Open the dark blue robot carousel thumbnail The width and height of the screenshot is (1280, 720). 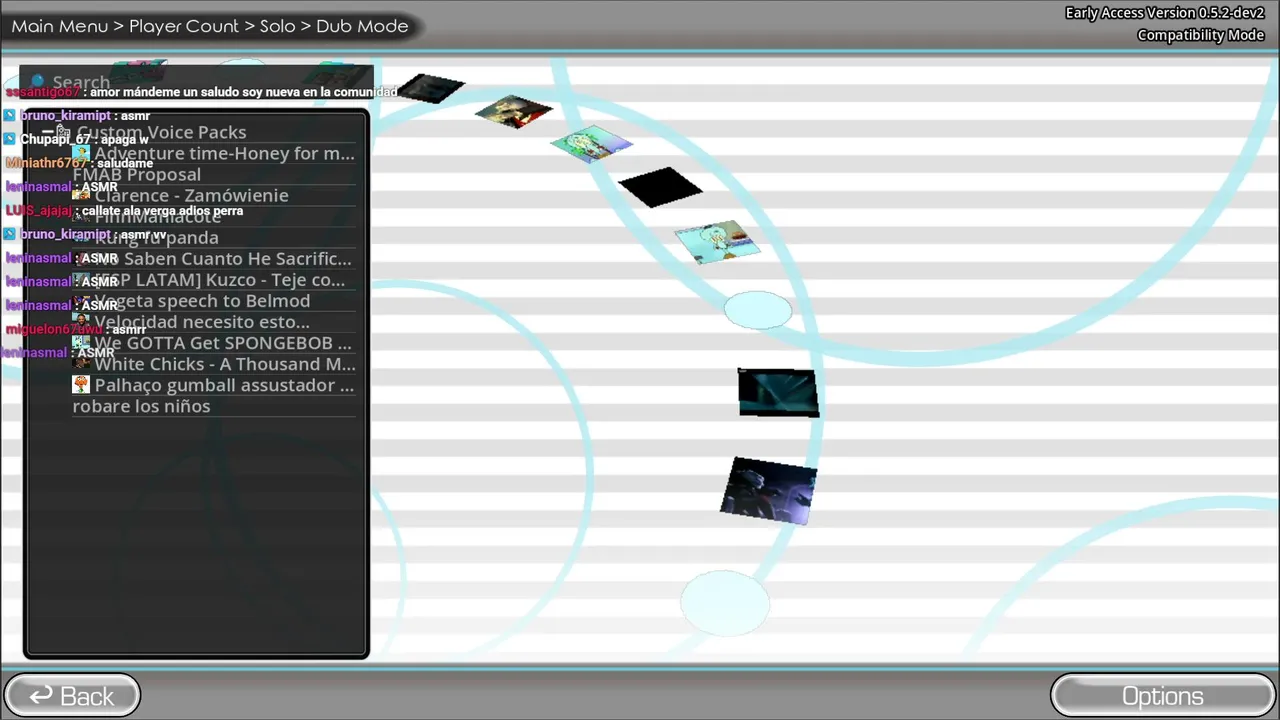coord(768,491)
